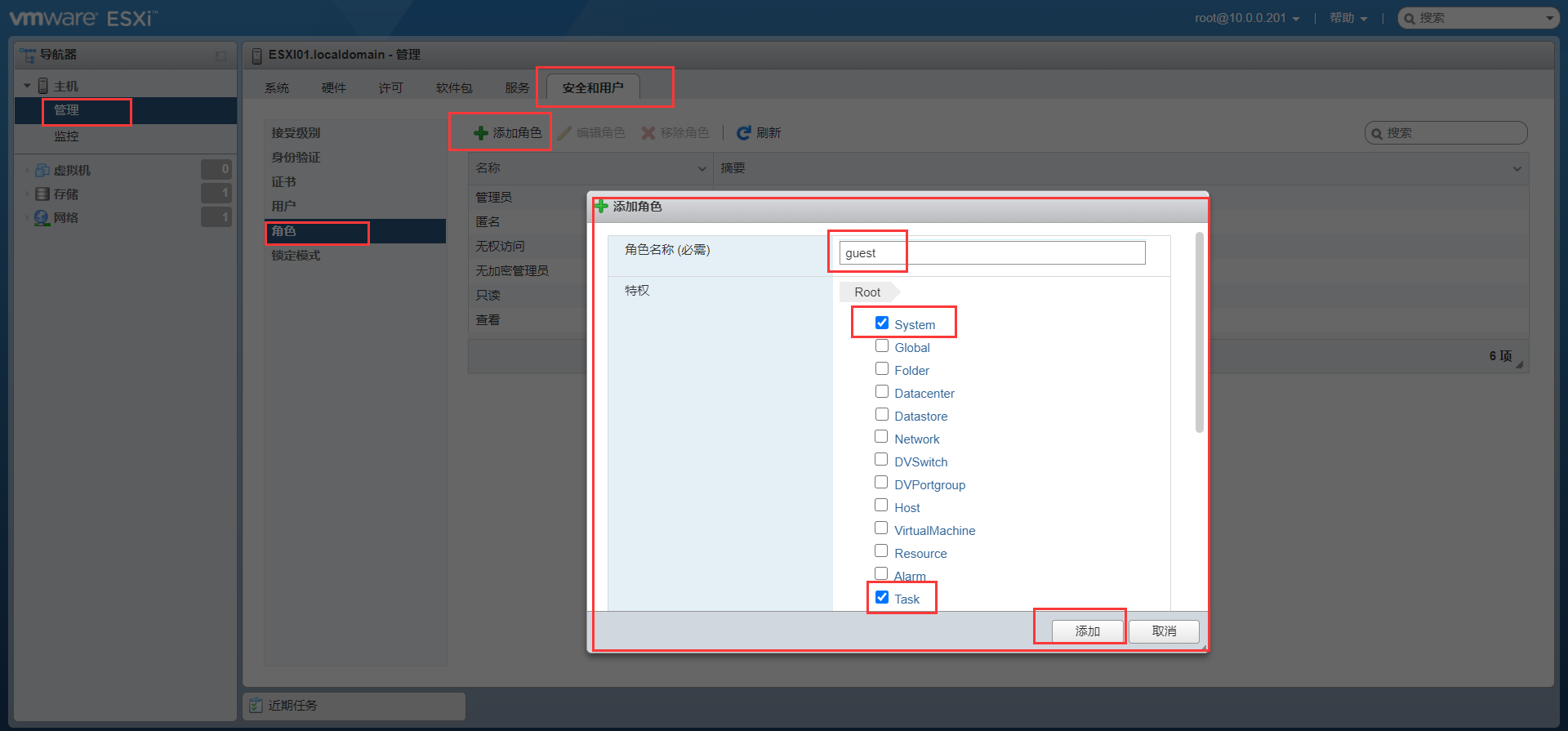This screenshot has width=1568, height=731.
Task: Click the blue Refresh arrow icon
Action: (x=744, y=133)
